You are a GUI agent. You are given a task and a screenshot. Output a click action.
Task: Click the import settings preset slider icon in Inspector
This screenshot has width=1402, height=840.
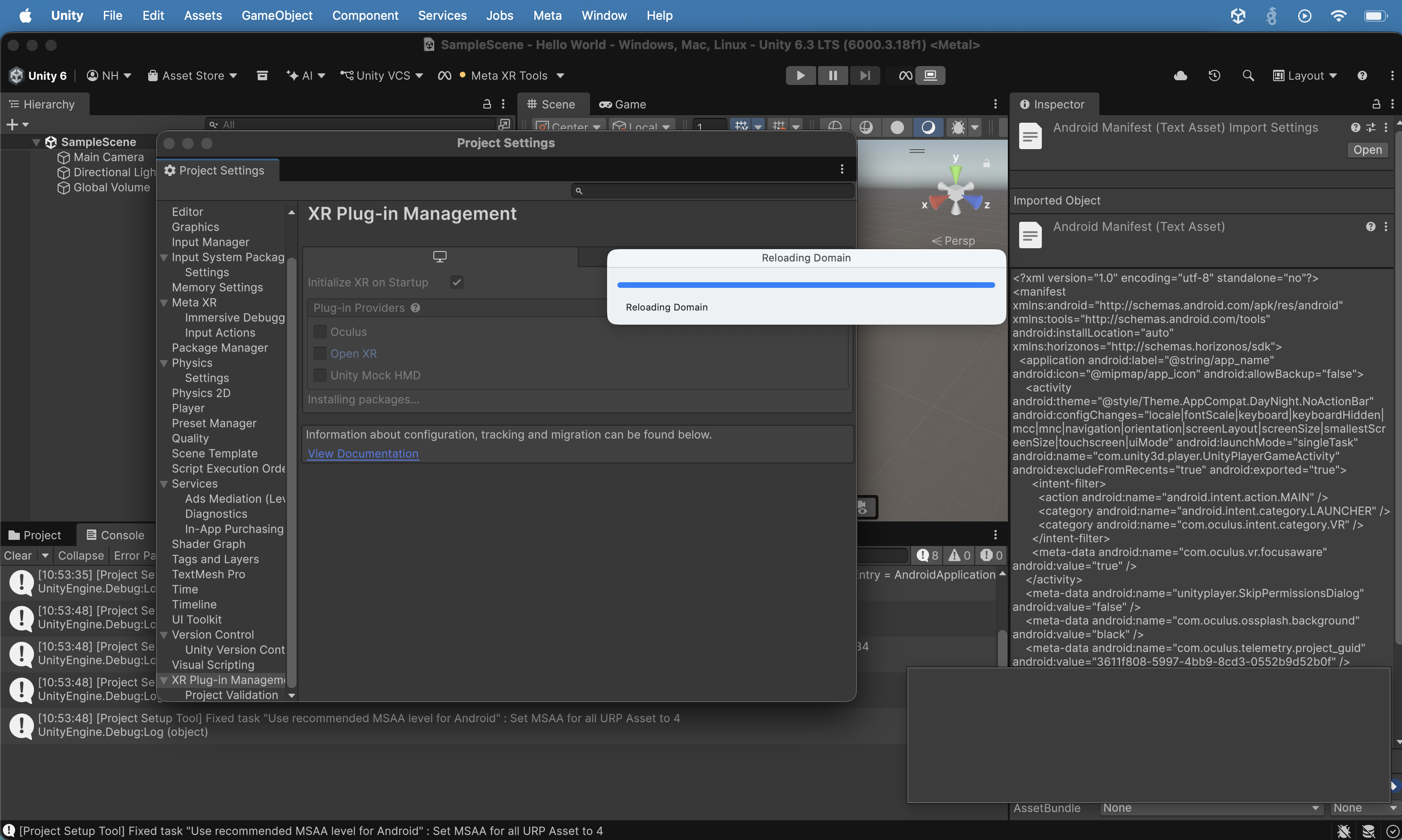click(x=1371, y=127)
